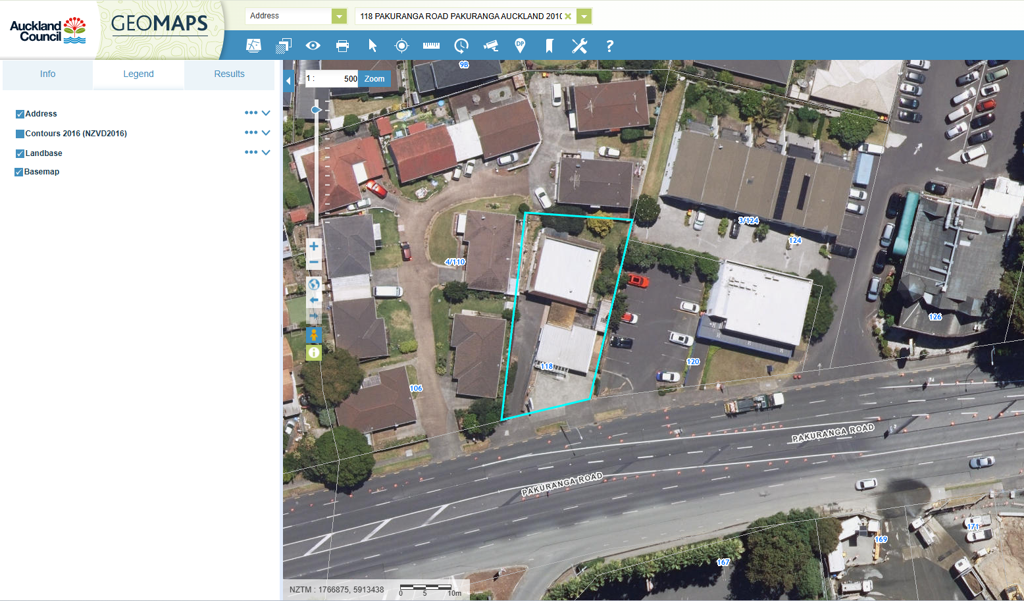This screenshot has height=601, width=1024.
Task: Click the map zoom in plus button
Action: click(314, 246)
